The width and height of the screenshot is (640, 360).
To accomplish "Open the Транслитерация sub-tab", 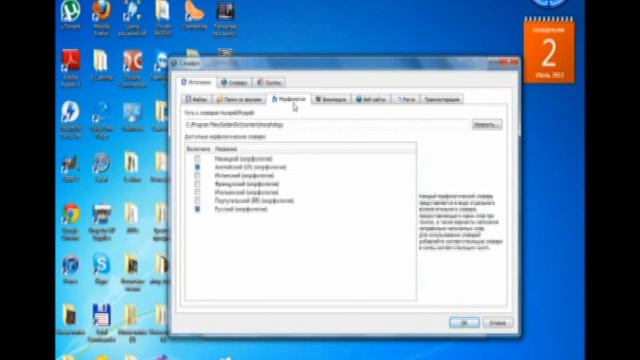I will 442,99.
